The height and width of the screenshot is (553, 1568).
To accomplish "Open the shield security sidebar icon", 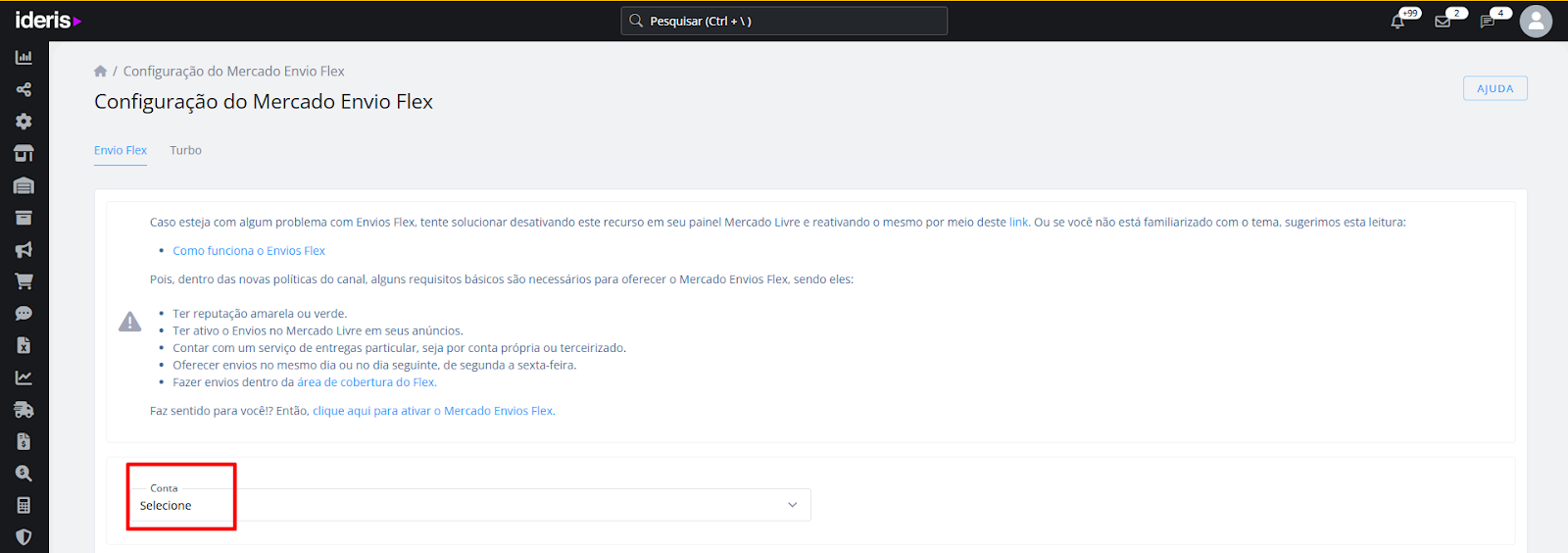I will tap(24, 537).
